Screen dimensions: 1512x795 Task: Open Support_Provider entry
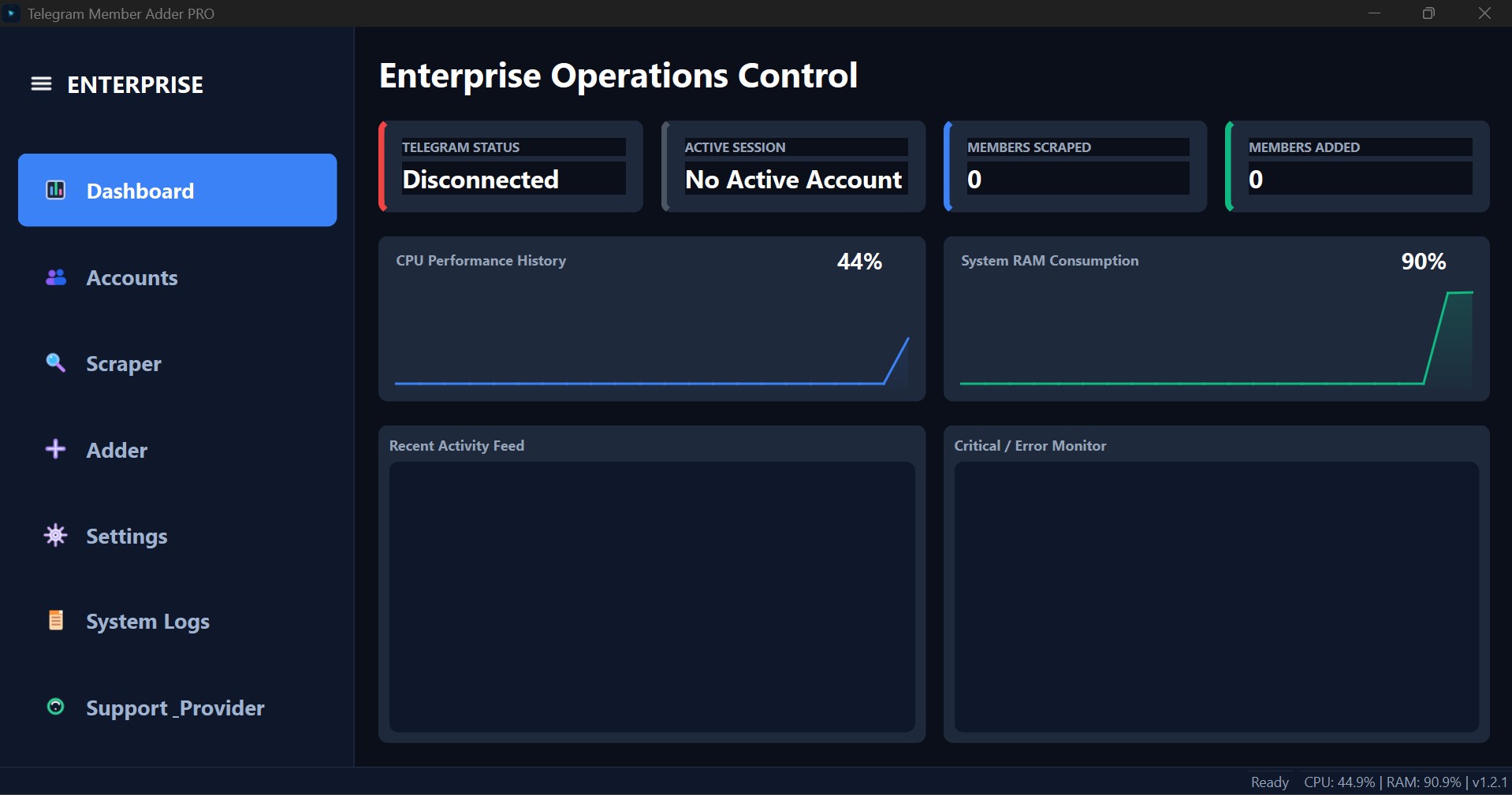(177, 708)
